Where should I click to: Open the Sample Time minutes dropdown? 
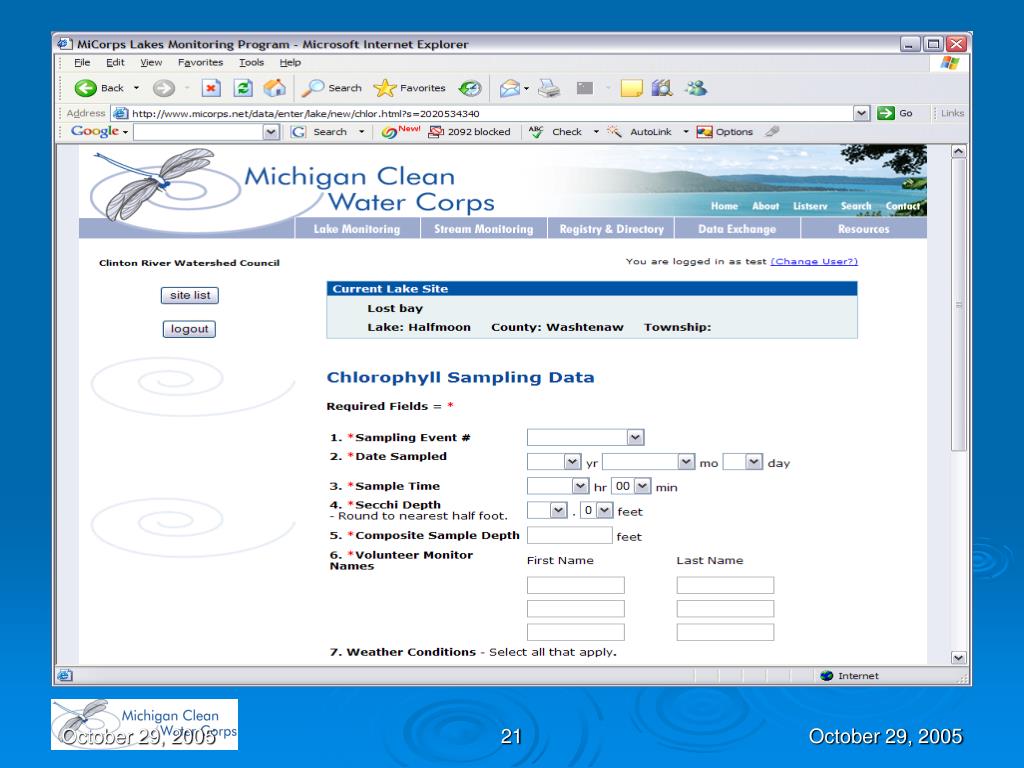pyautogui.click(x=643, y=486)
